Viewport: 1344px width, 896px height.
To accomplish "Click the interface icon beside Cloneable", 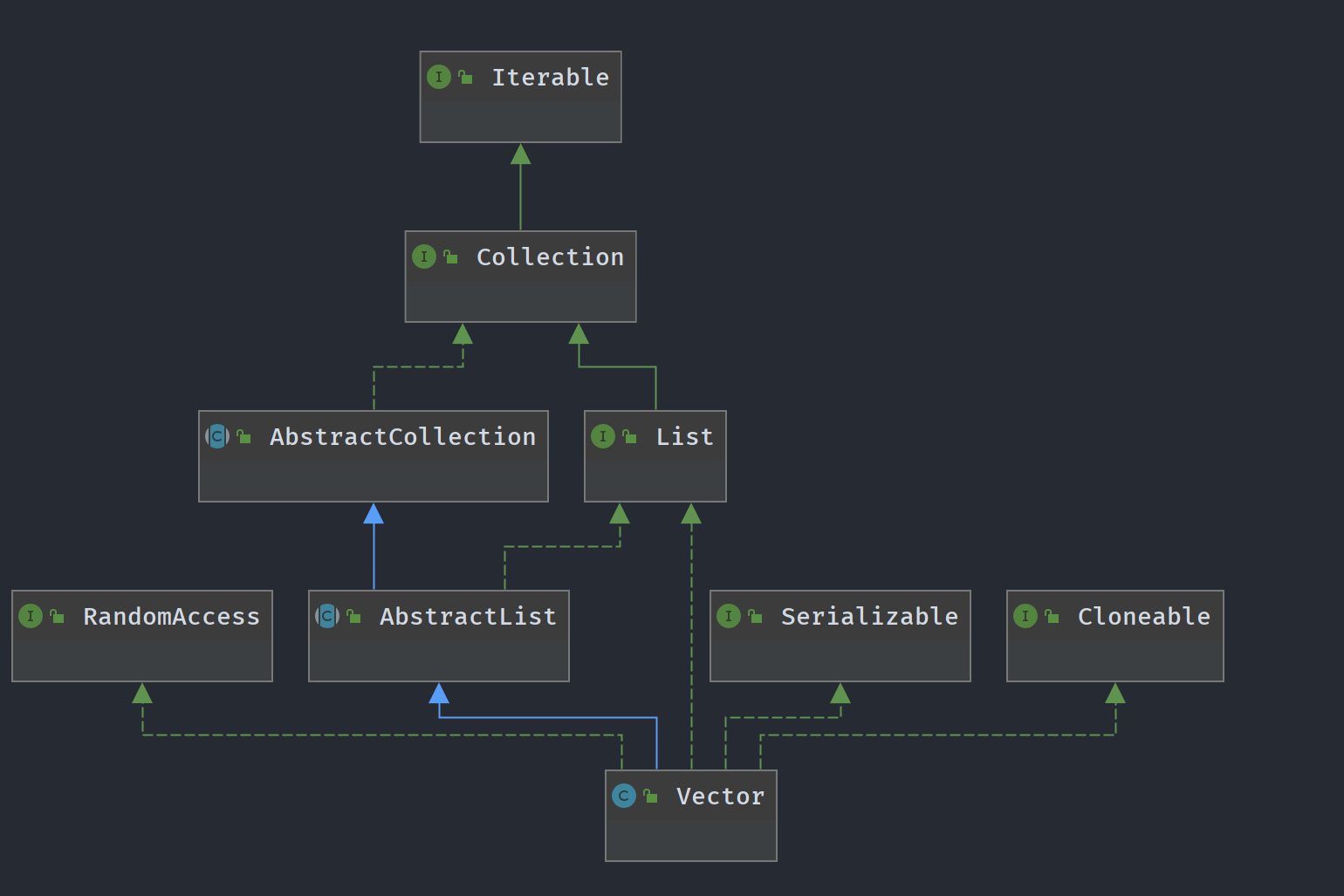I will pos(1025,616).
